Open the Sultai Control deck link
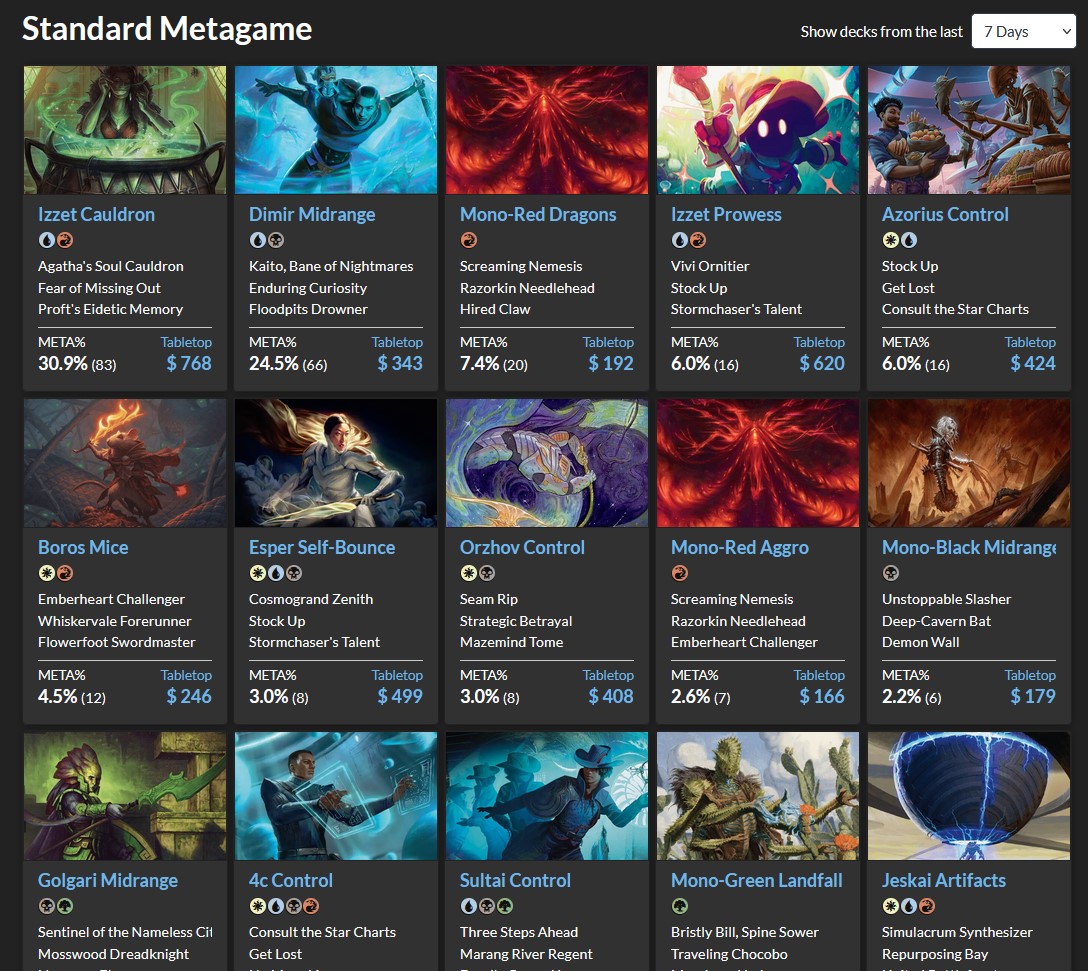This screenshot has height=971, width=1088. [x=515, y=881]
